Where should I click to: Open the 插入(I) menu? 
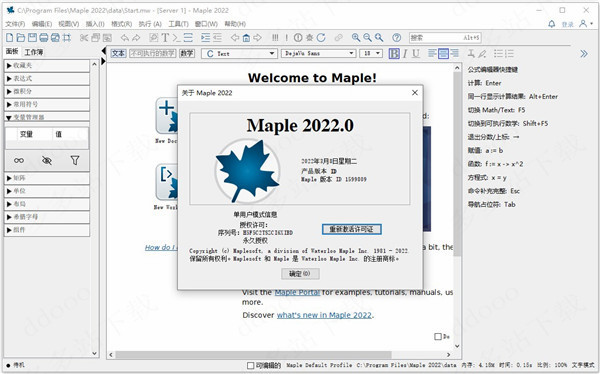tap(95, 24)
